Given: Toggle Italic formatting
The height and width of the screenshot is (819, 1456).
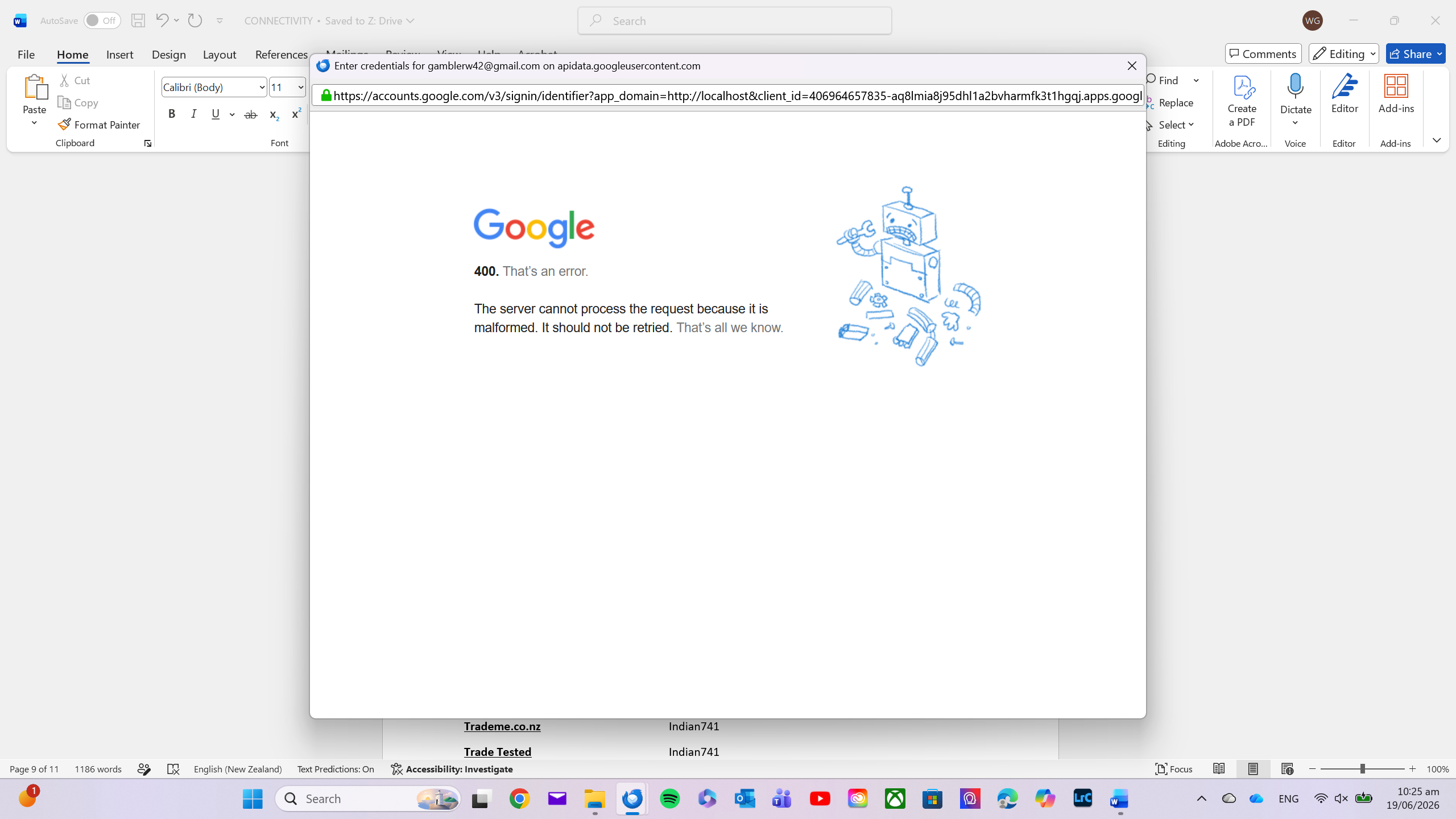Looking at the screenshot, I should click(x=194, y=114).
